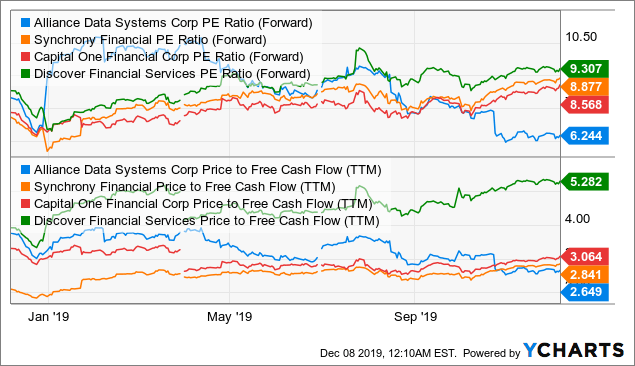Select the green 5.282 value flag
Screen dimensions: 635x366
585,182
